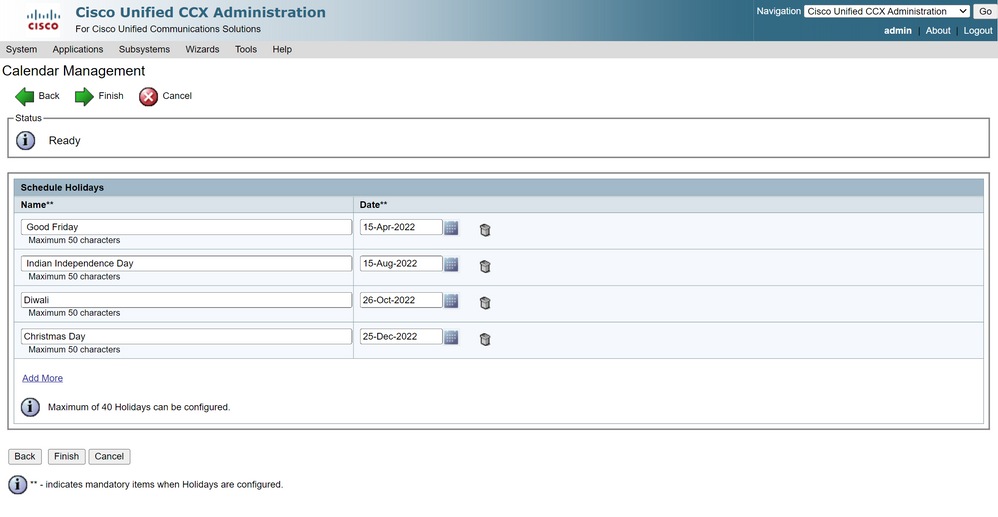Screen dimensions: 998x517
Task: Focus the Indian Independence Day name field
Action: (186, 264)
